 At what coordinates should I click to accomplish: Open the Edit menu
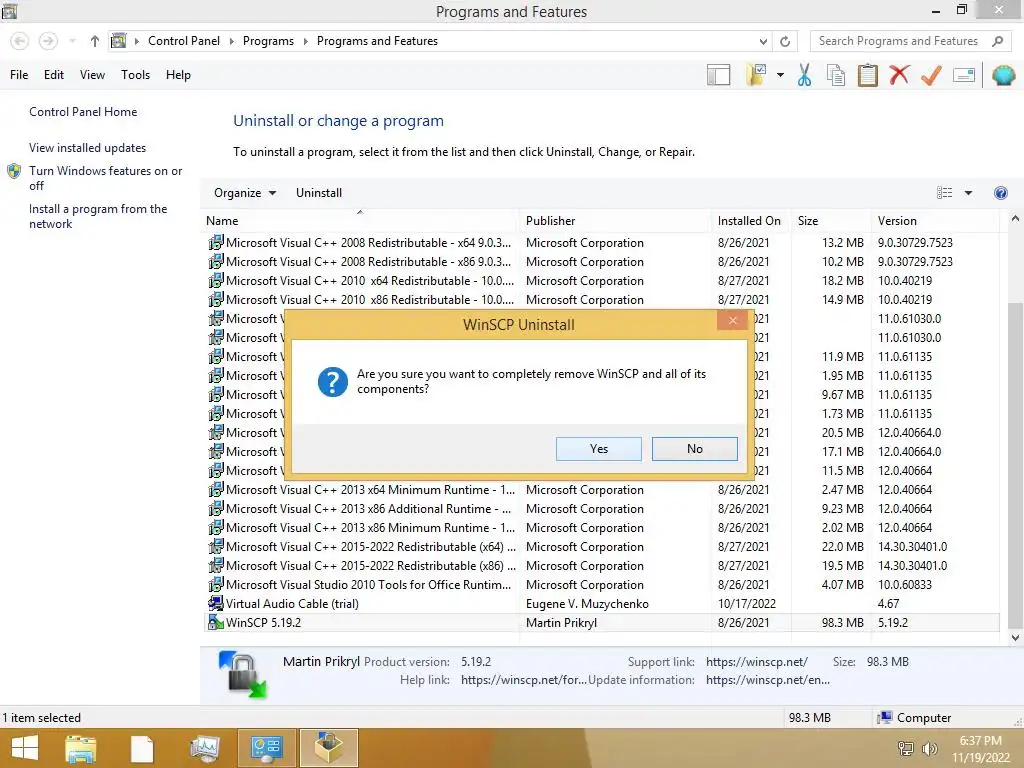point(54,75)
